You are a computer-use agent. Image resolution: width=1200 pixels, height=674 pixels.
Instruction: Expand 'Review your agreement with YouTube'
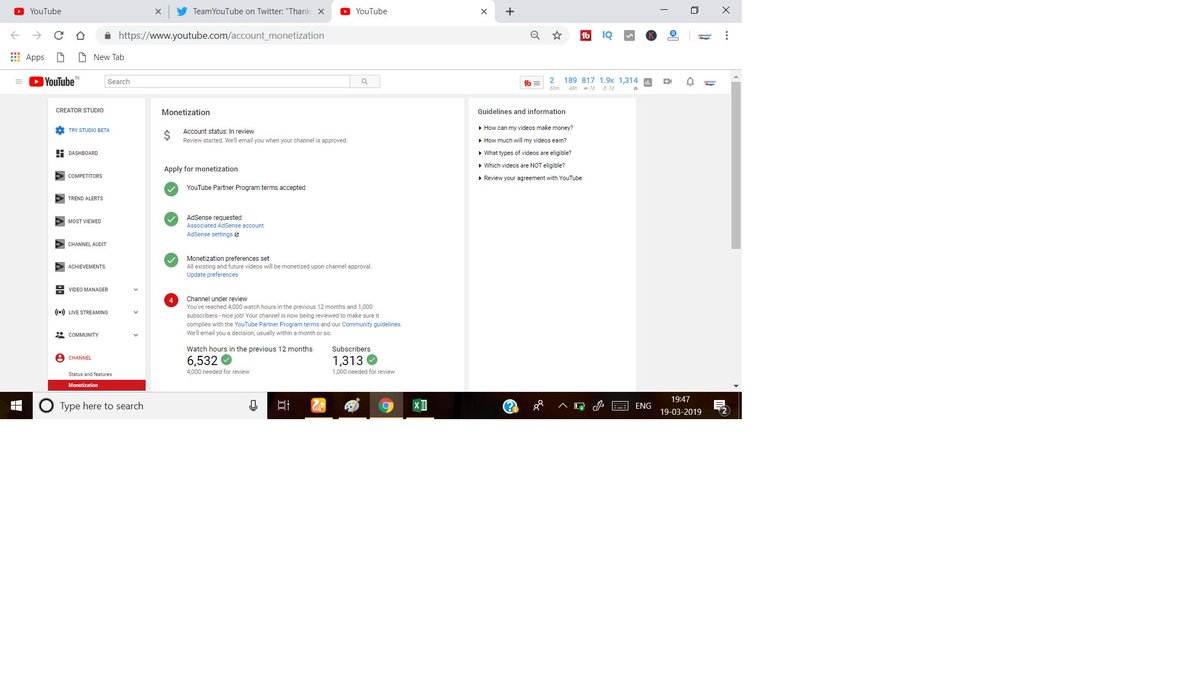(530, 178)
